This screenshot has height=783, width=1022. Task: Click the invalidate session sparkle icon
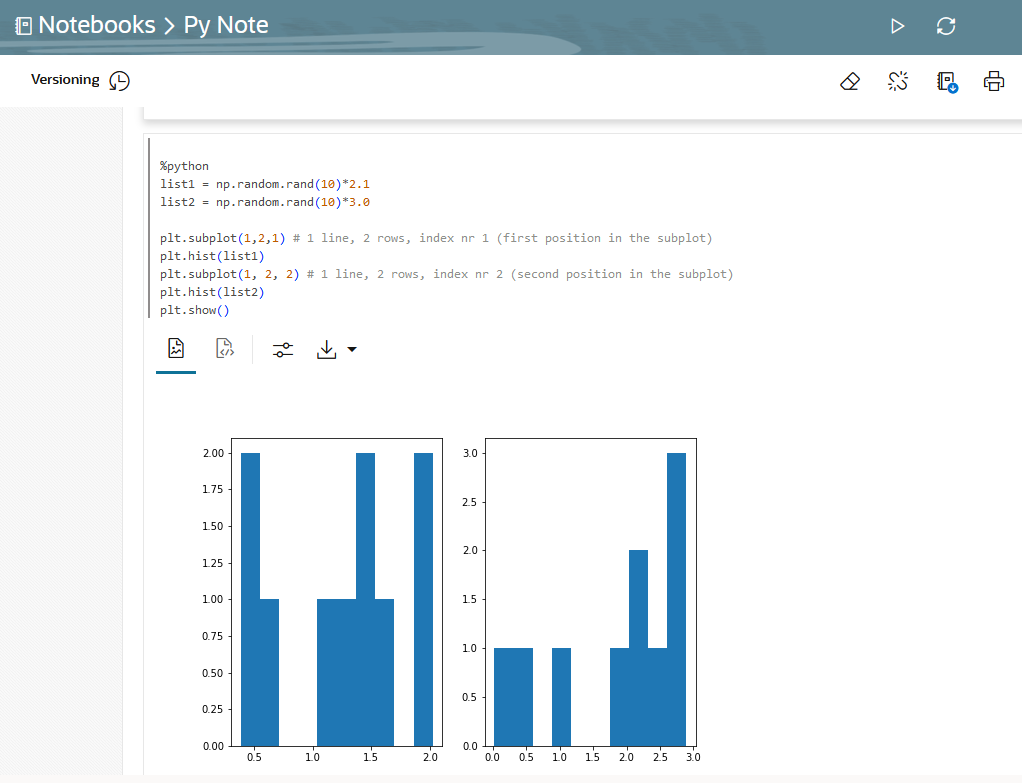pos(898,81)
